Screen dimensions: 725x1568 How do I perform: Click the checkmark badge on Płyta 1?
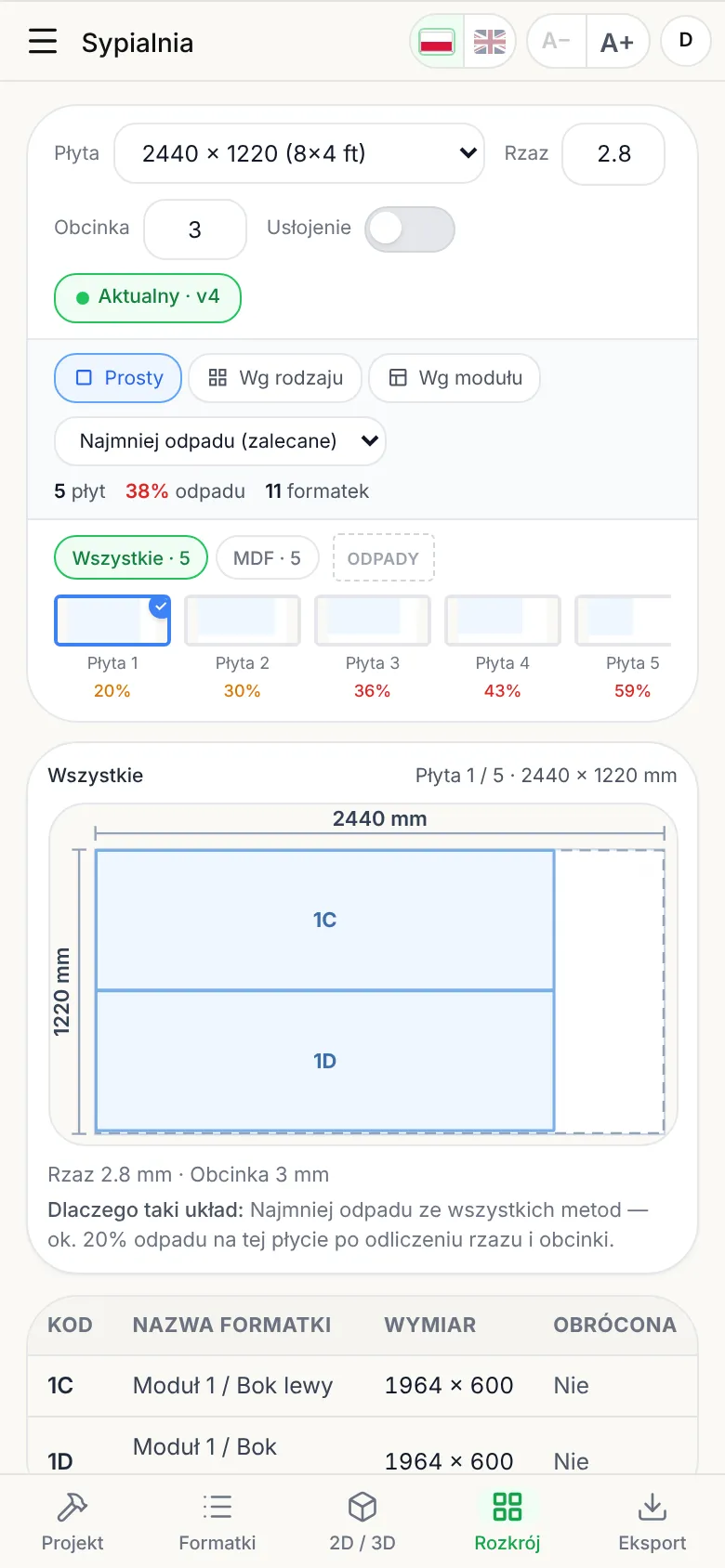[x=161, y=606]
